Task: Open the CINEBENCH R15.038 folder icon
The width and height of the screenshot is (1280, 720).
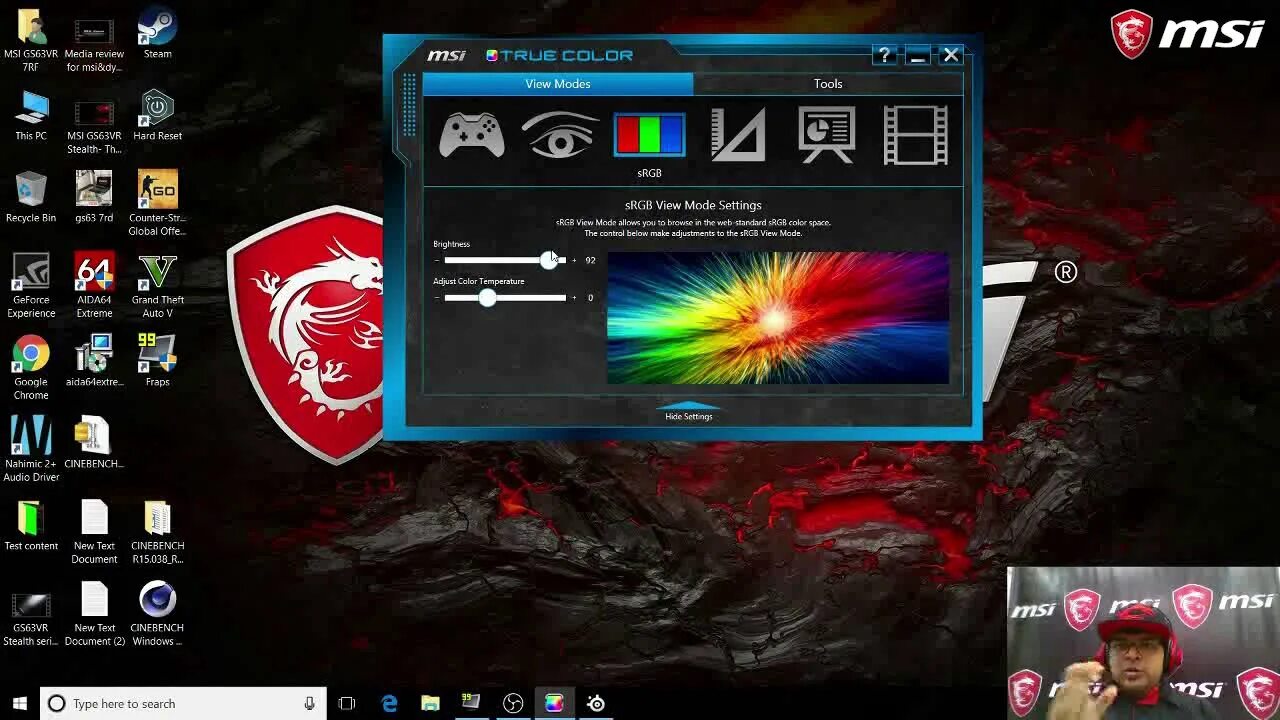Action: [x=157, y=532]
